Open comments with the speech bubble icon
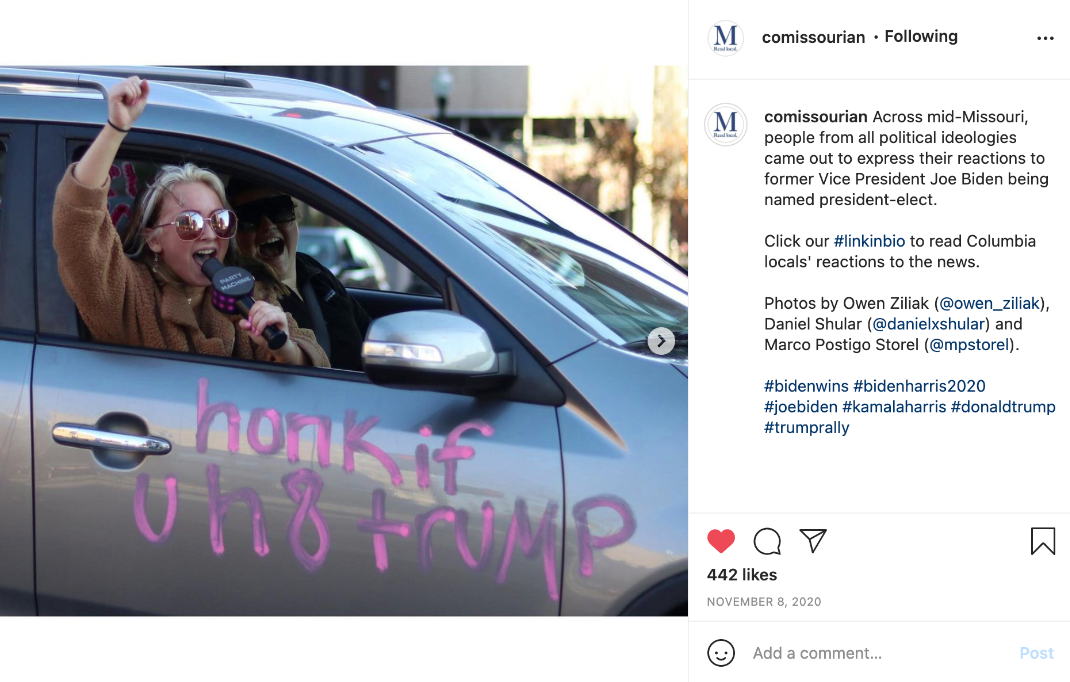Screen dimensions: 1070x682 (767, 541)
